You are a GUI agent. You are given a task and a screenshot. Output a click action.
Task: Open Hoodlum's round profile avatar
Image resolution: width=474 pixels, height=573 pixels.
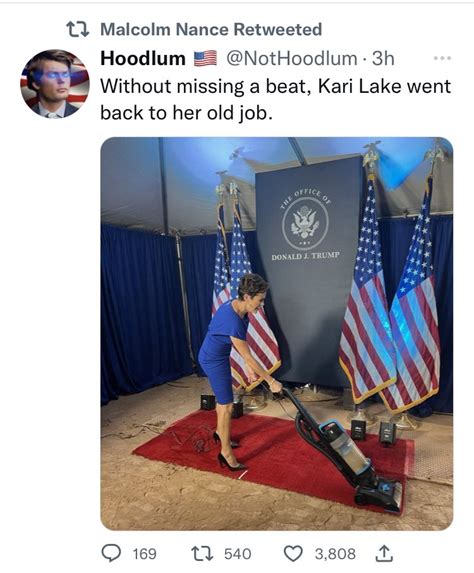point(55,83)
